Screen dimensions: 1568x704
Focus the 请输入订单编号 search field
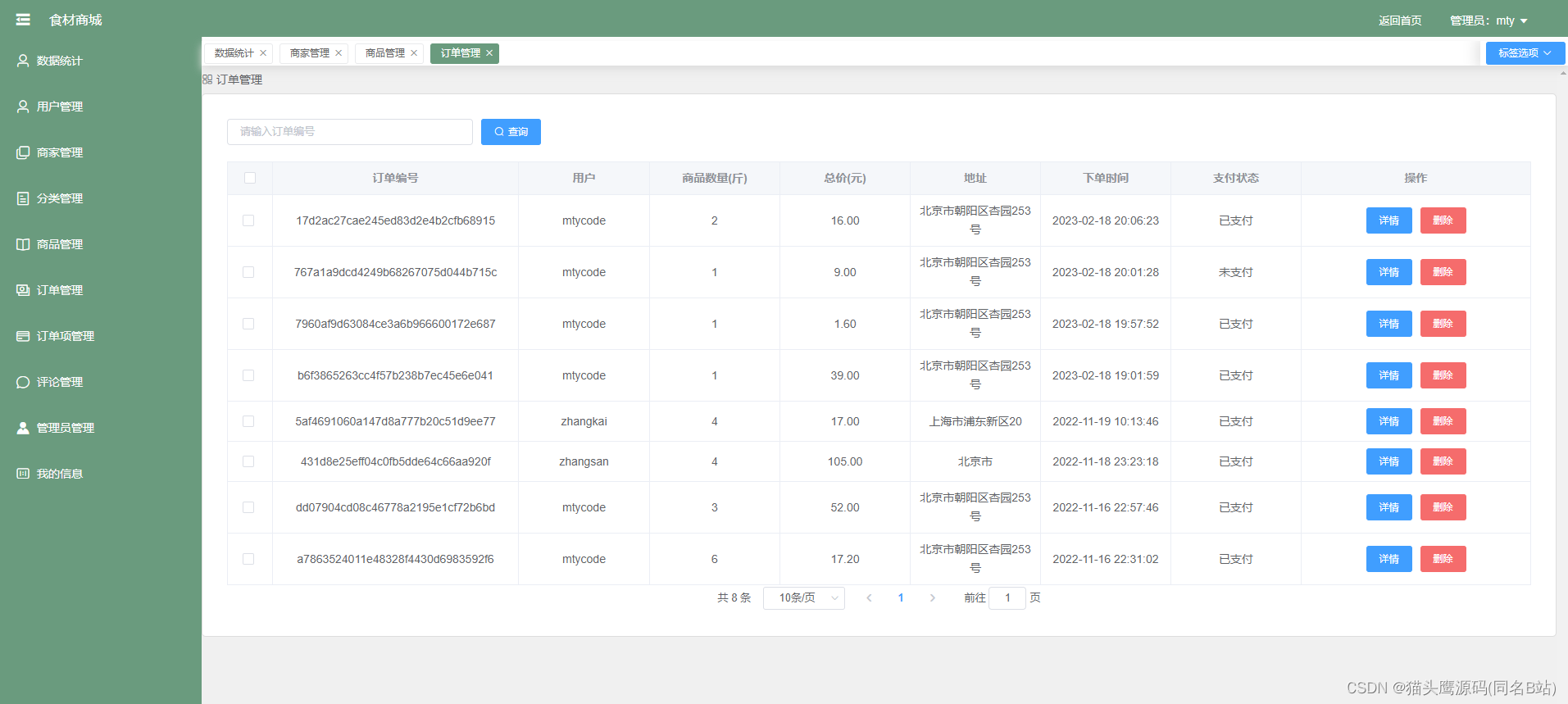pos(350,132)
